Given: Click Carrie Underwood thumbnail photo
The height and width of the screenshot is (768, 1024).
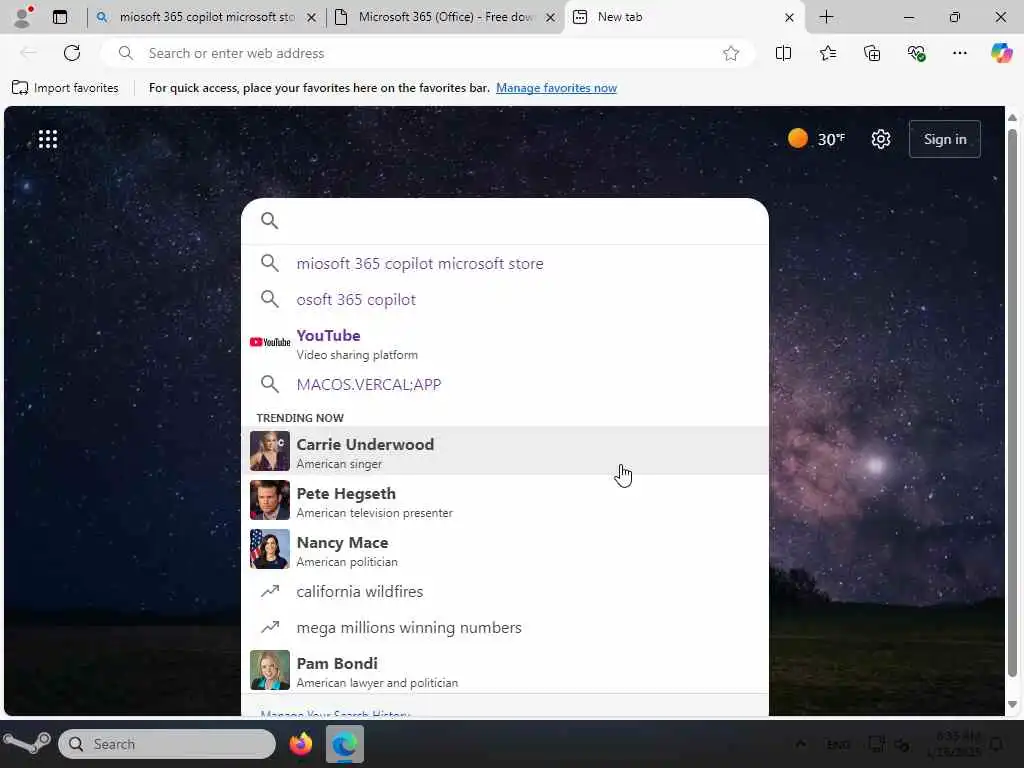Looking at the screenshot, I should 270,451.
